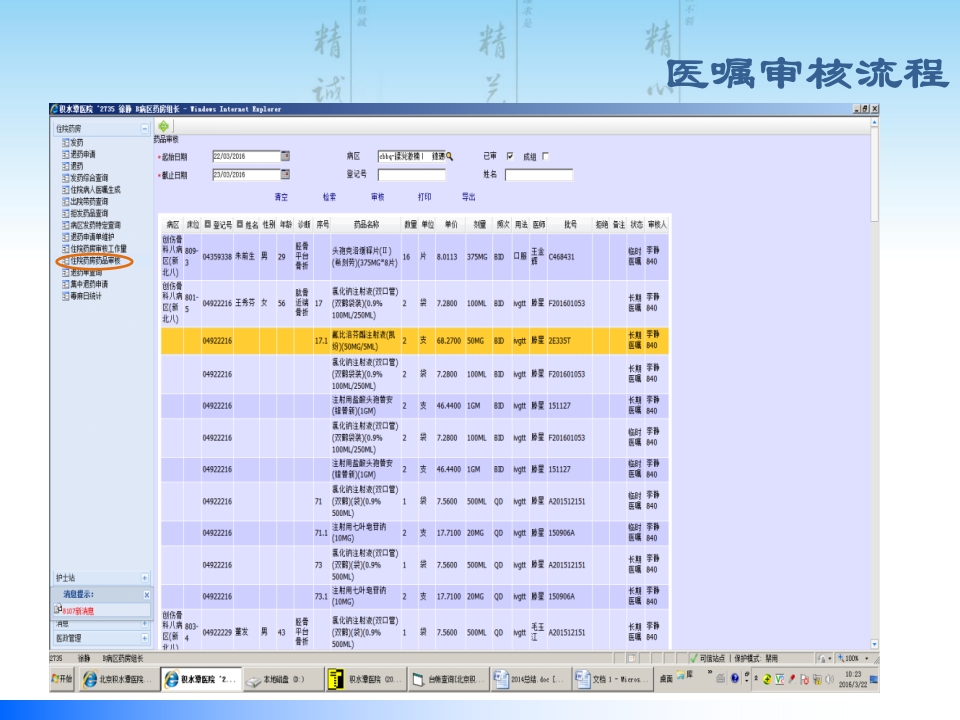Open the 截止日期 end date calendar icon
Viewport: 960px width, 720px height.
(285, 172)
